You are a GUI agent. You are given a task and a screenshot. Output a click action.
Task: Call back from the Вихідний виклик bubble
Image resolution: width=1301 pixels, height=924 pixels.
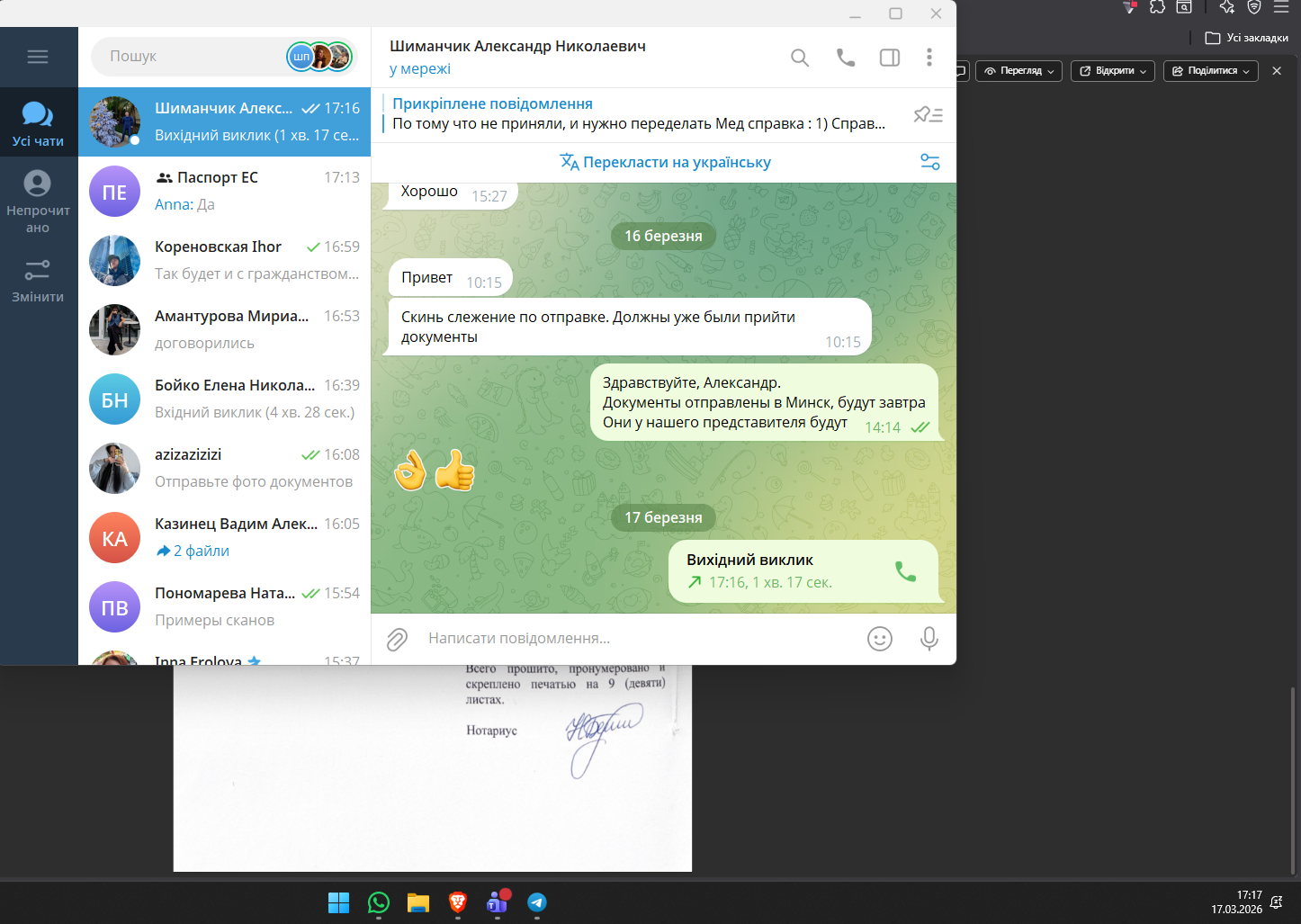tap(905, 571)
